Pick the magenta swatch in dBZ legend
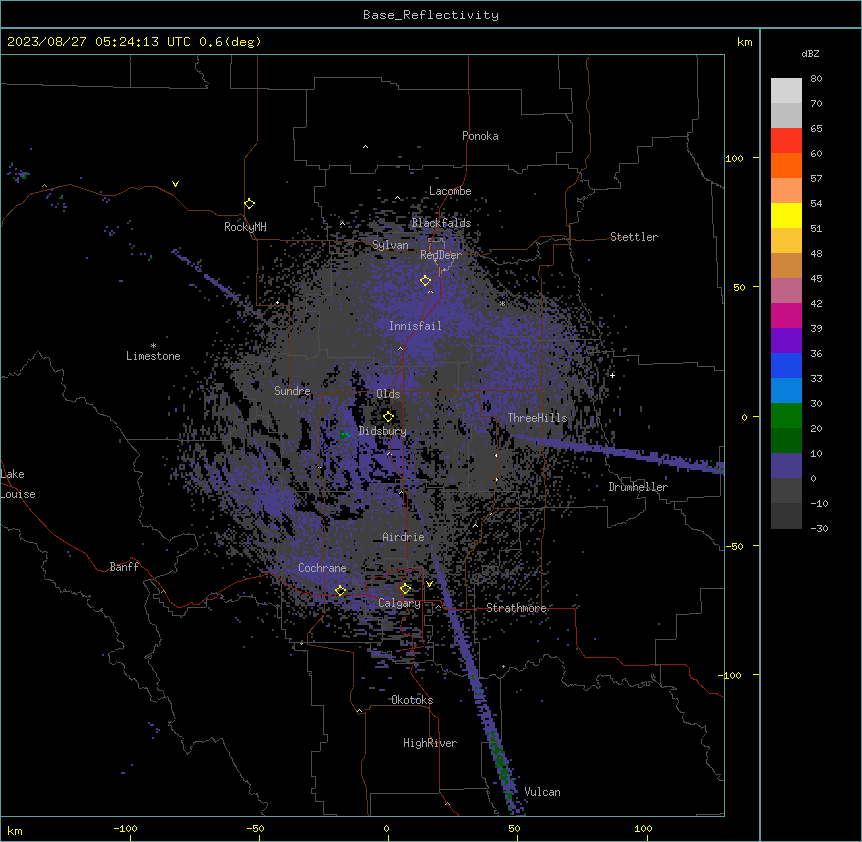Image resolution: width=862 pixels, height=842 pixels. coord(786,316)
